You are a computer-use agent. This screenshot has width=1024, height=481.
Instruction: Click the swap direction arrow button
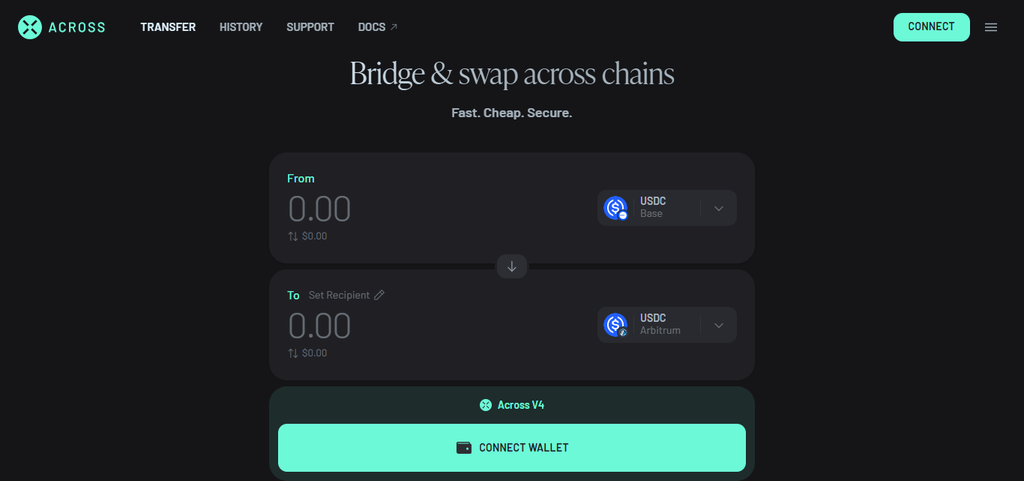(512, 266)
